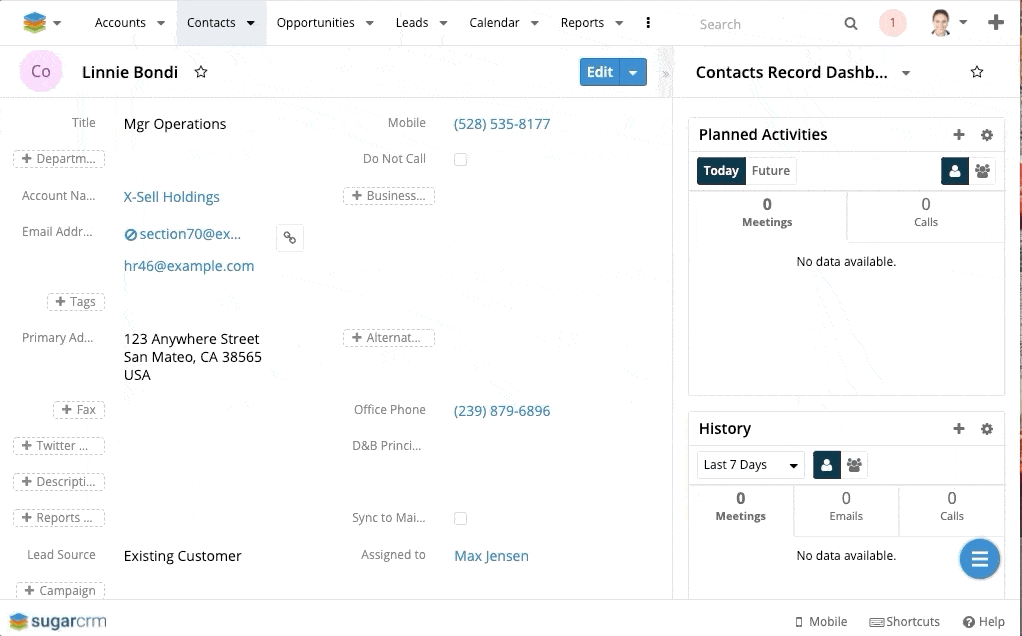
Task: Toggle the Sync to Mail checkbox
Action: pos(460,518)
